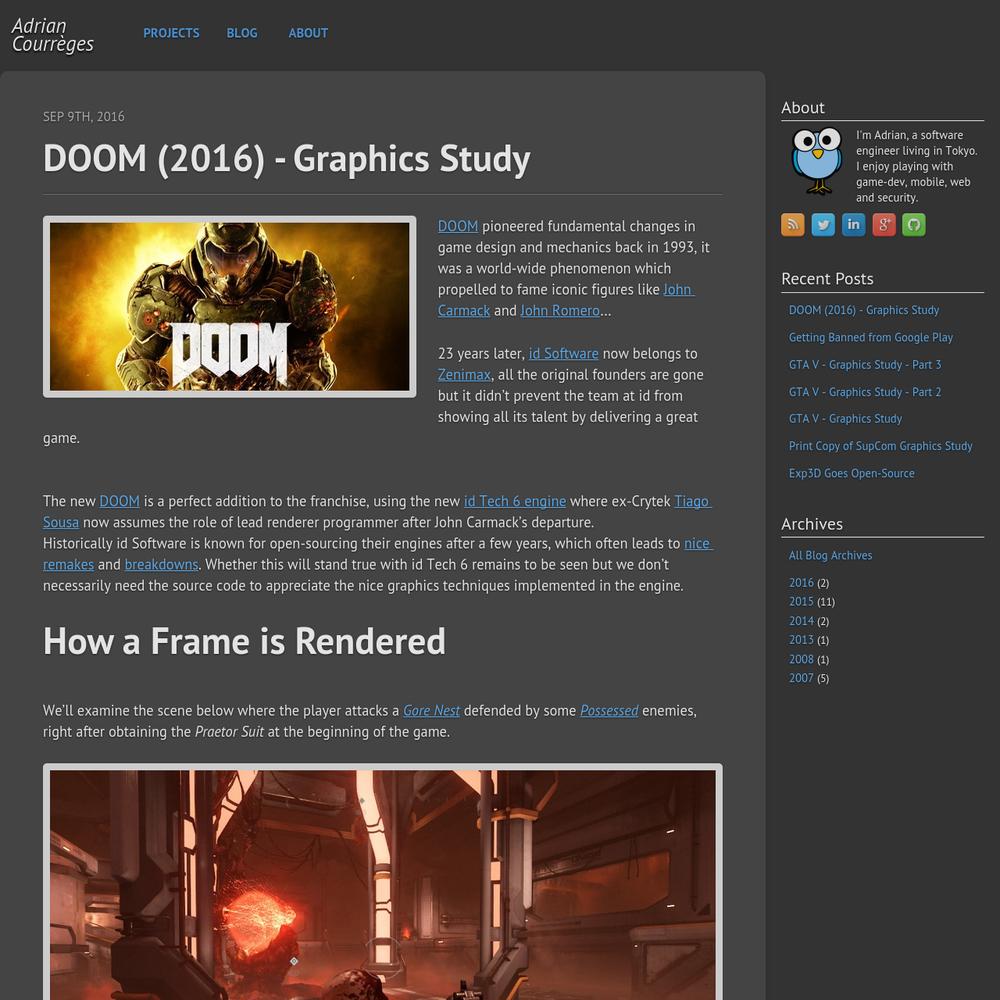Open recent post Exp3D Goes Open-Source
The image size is (1000, 1000).
point(851,474)
